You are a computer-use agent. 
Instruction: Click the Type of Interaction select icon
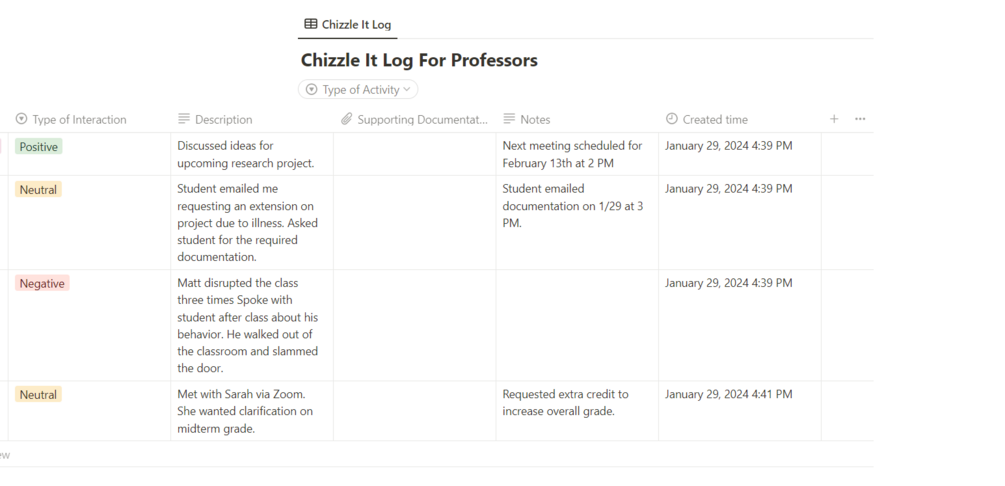22,120
